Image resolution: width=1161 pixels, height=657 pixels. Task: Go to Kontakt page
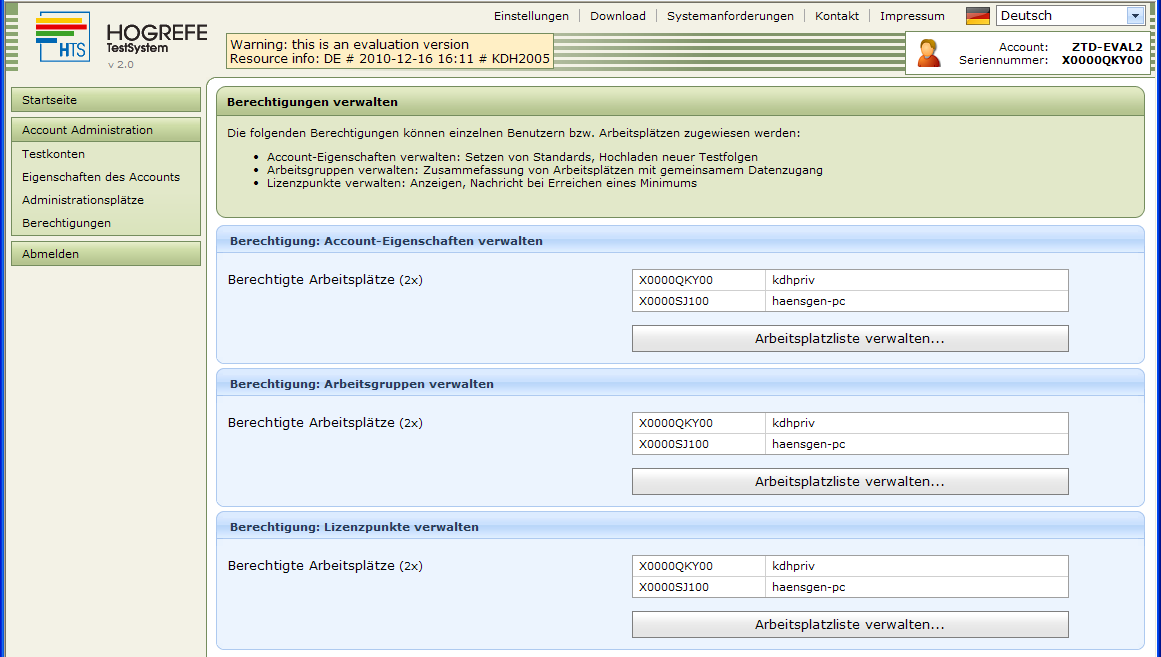click(x=836, y=16)
